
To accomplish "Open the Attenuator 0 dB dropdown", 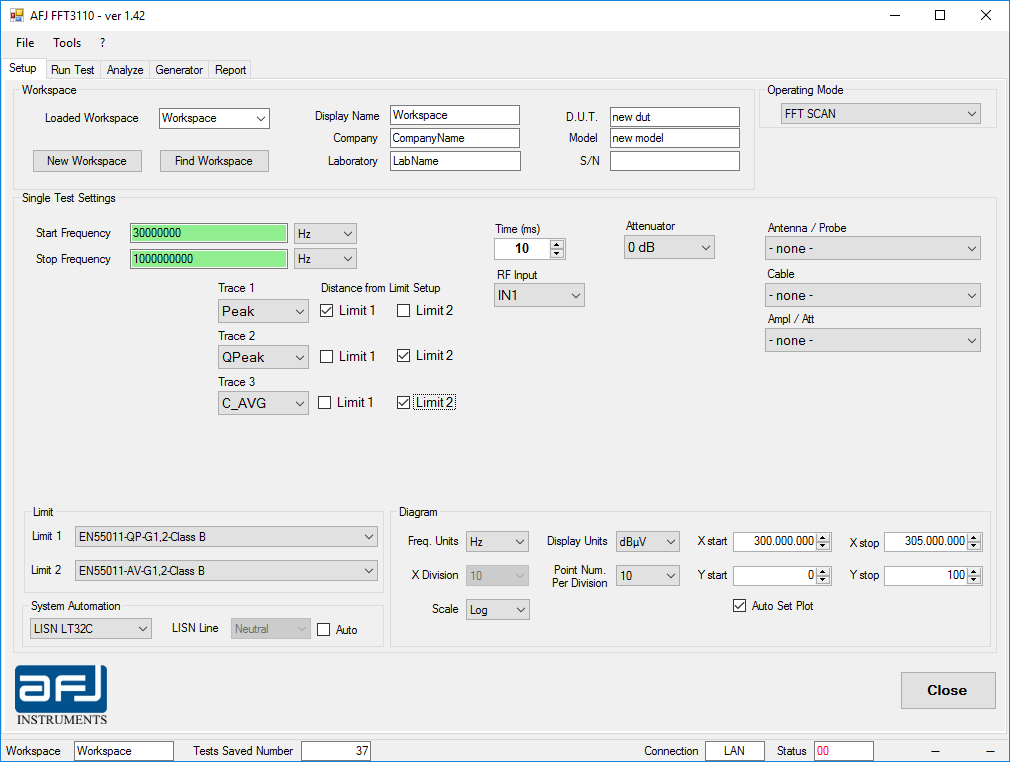I will pos(669,247).
